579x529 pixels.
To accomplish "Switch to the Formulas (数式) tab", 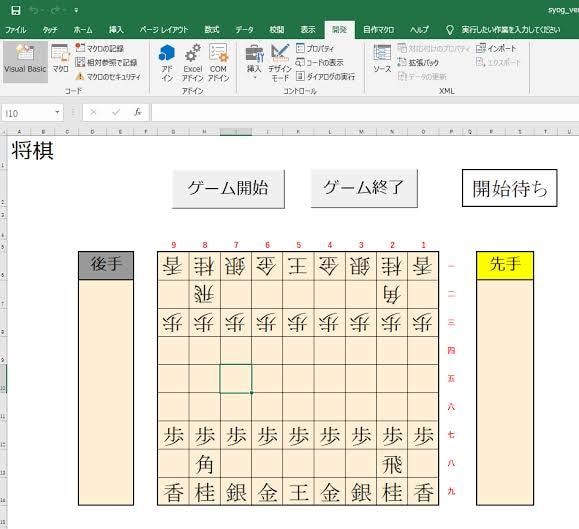I will pos(212,30).
